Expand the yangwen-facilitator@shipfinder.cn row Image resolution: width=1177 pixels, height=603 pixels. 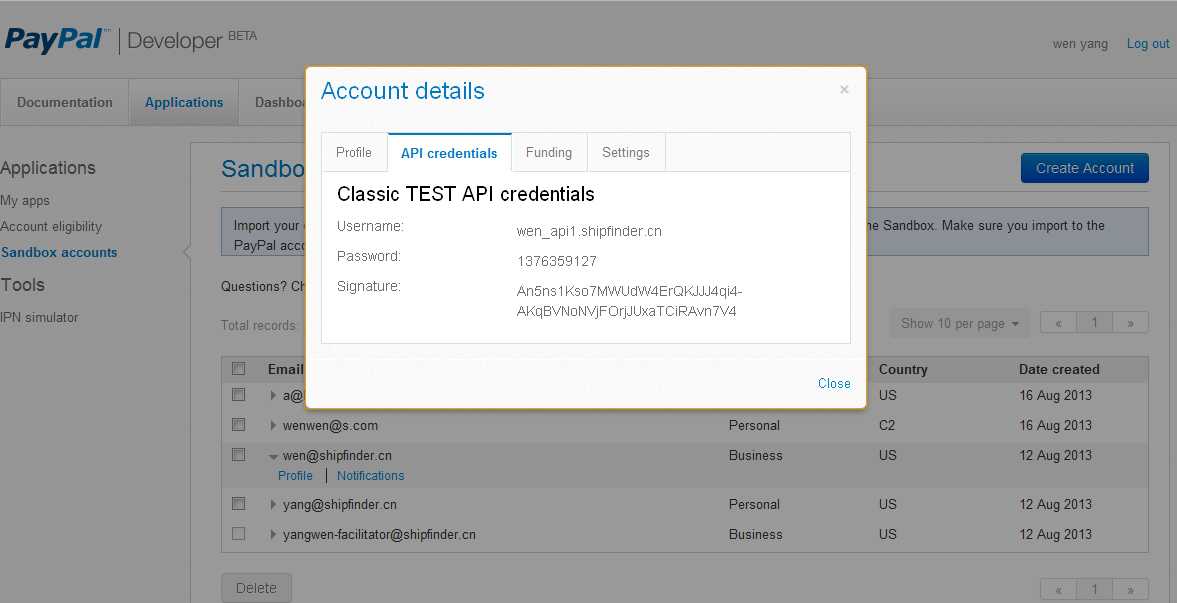pos(273,534)
